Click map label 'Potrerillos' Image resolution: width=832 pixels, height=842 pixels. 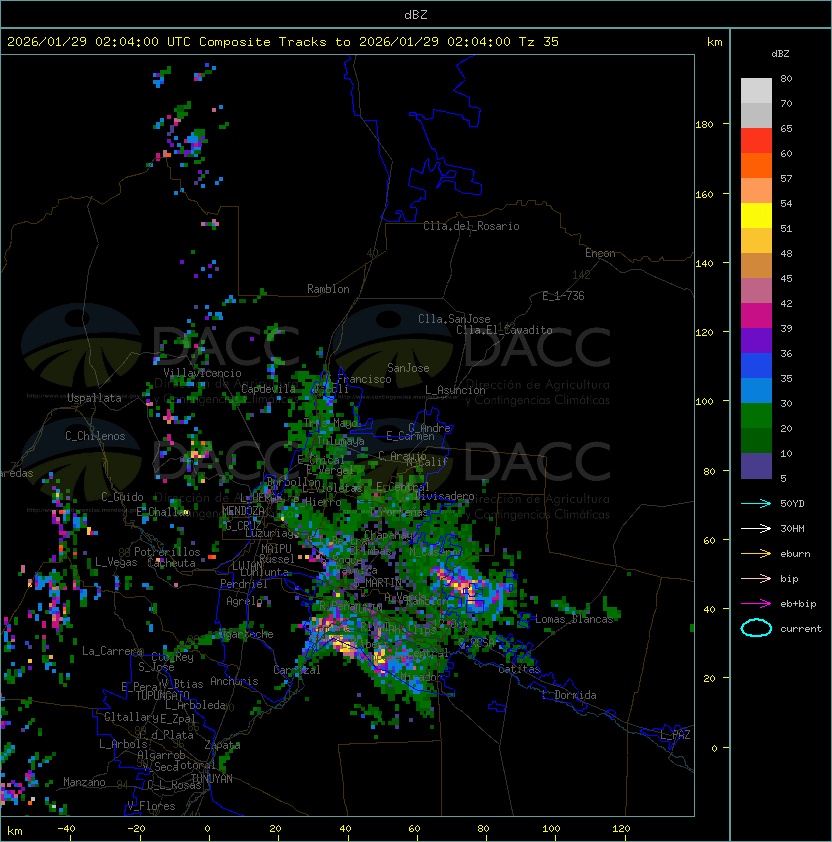[x=167, y=552]
